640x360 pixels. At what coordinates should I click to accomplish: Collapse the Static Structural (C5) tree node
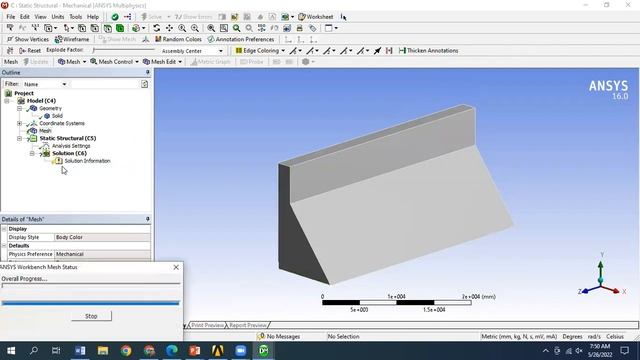(x=19, y=138)
